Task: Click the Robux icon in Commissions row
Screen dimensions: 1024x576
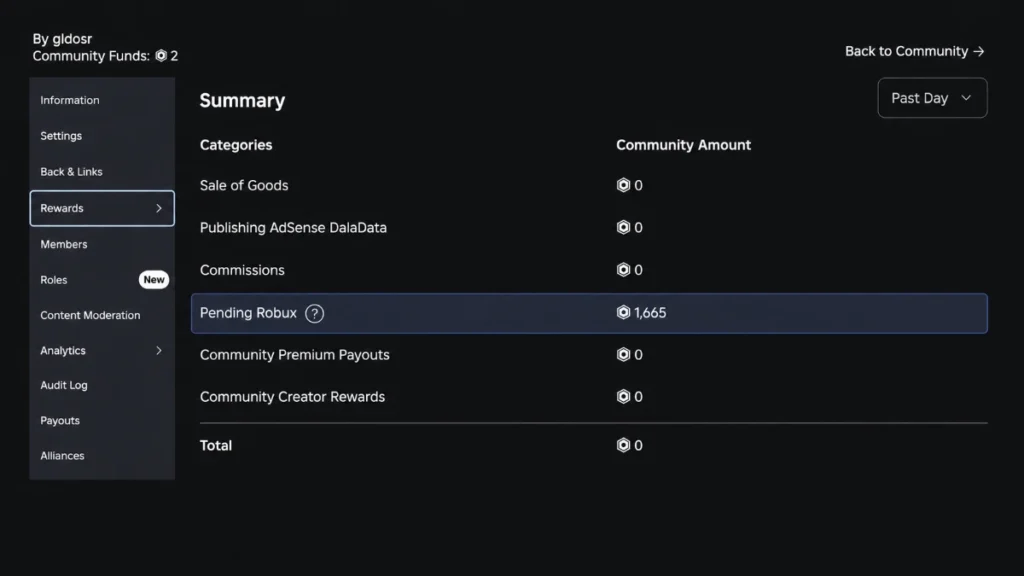Action: coord(623,270)
